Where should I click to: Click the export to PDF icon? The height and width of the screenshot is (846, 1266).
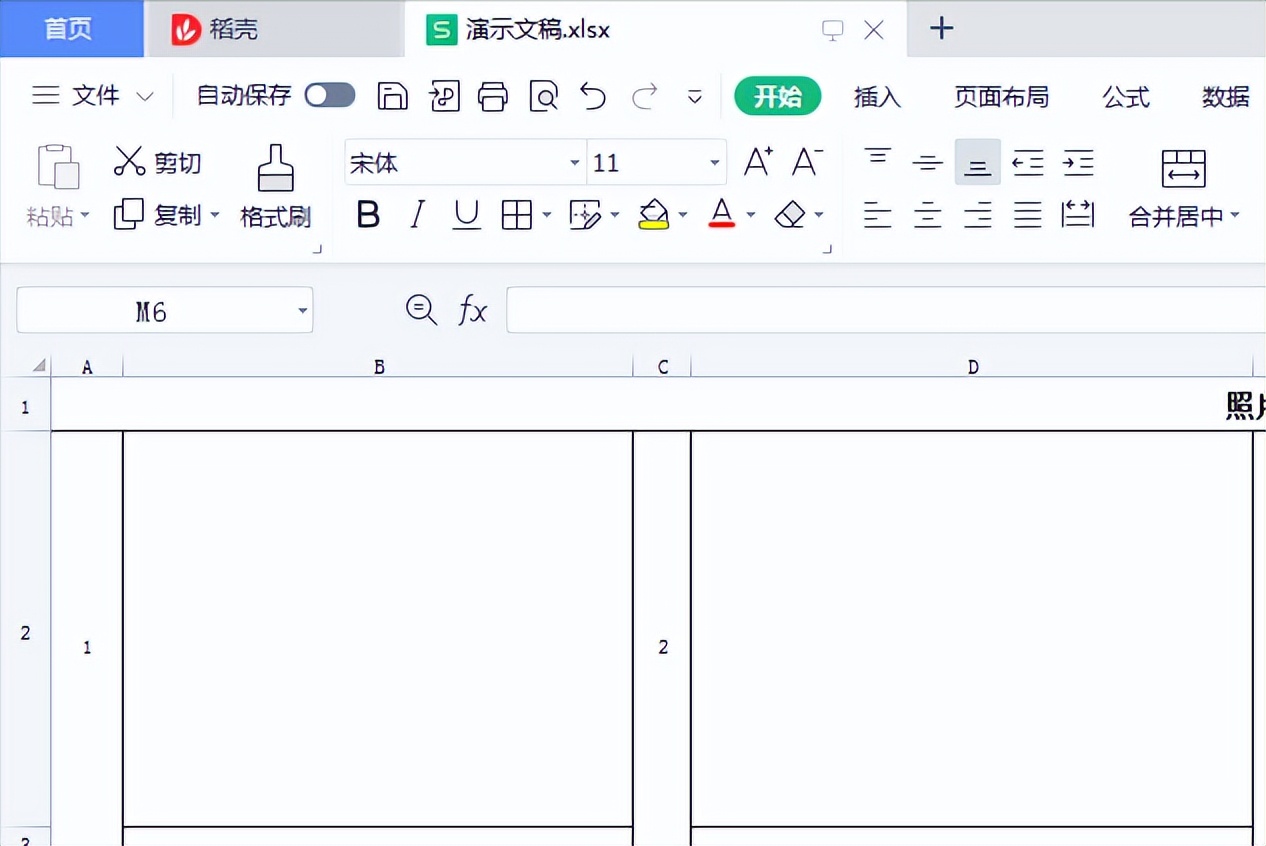tap(444, 96)
